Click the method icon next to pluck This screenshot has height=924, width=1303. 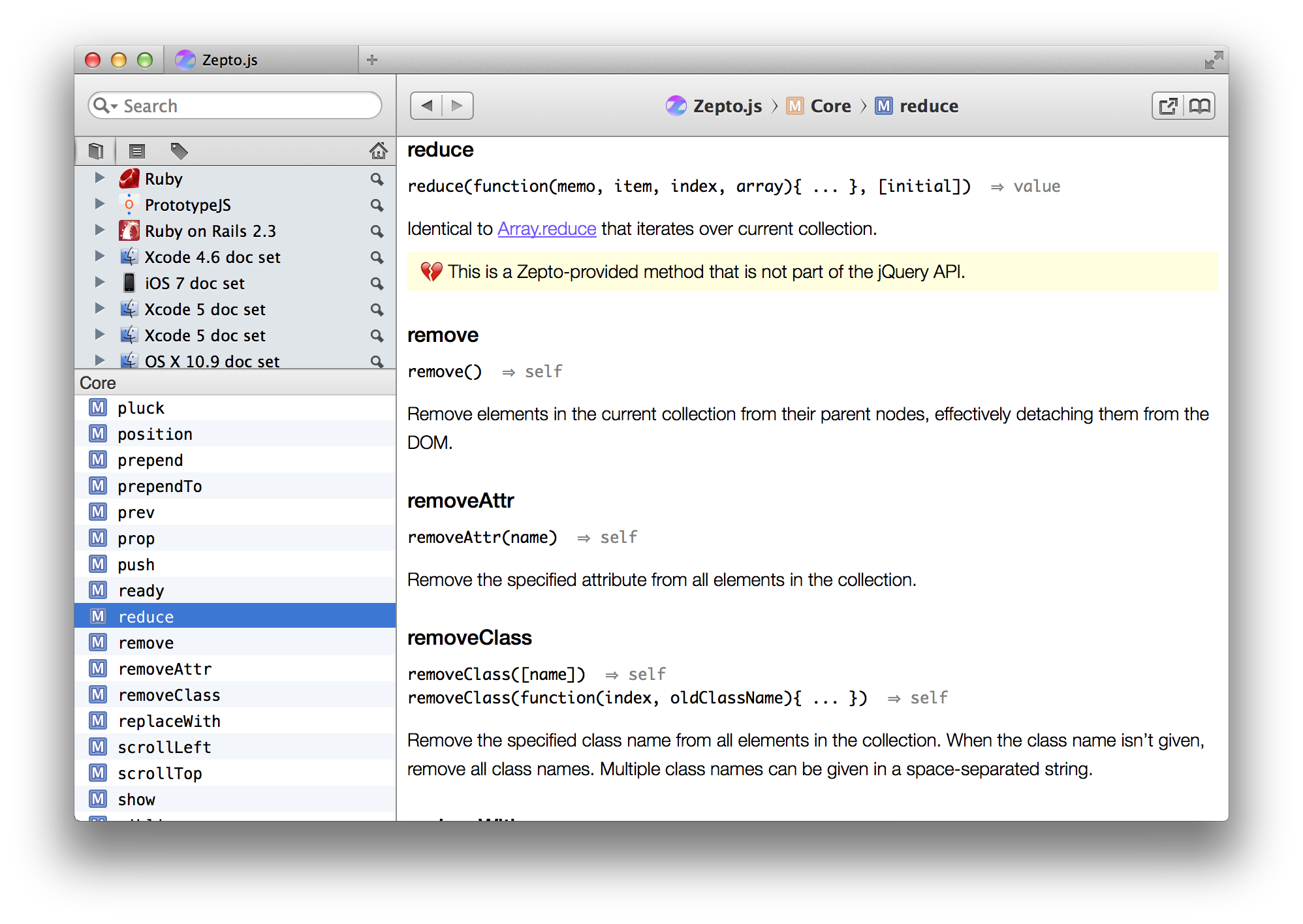coord(98,408)
